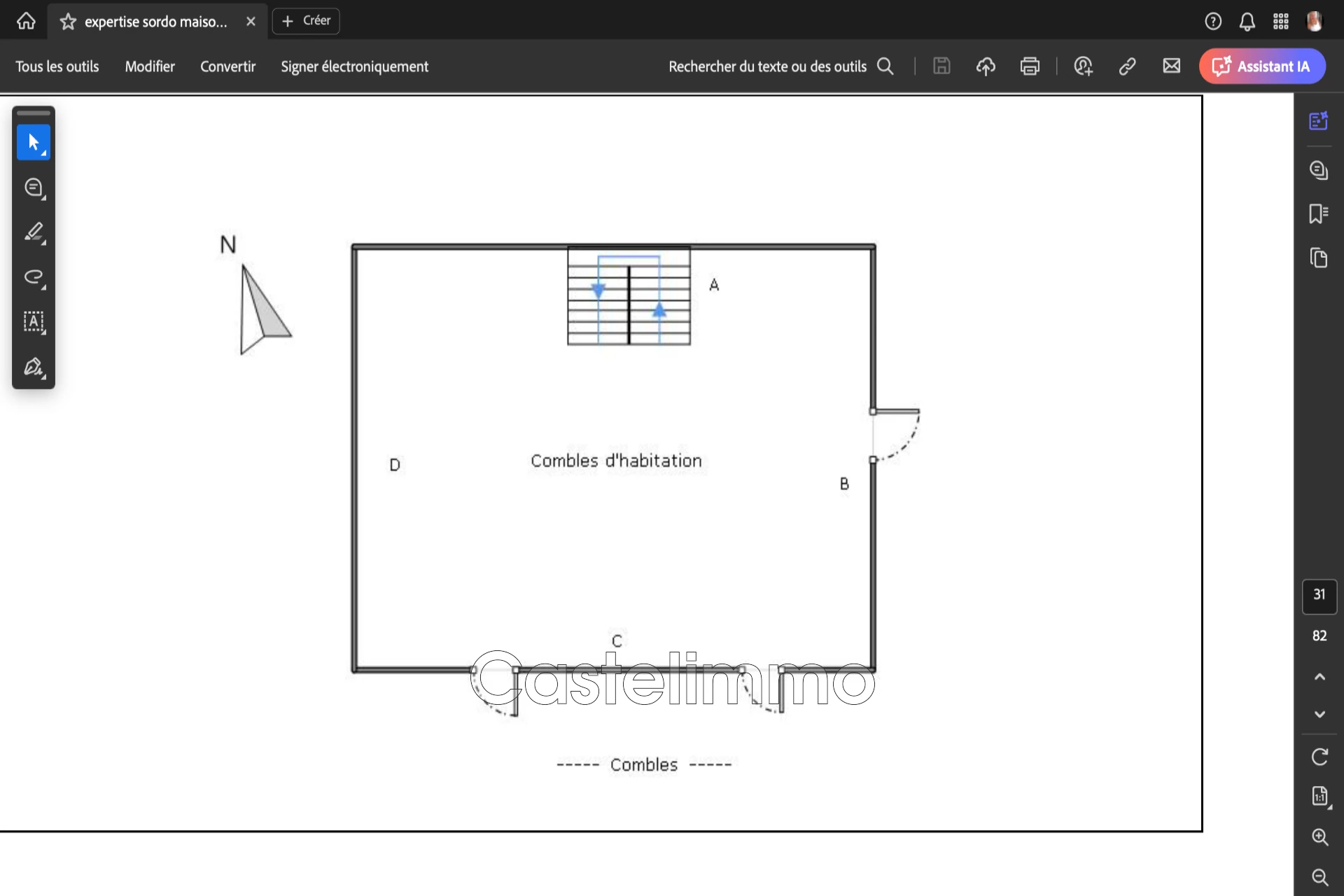1344x896 pixels.
Task: Click the total page count 82
Action: pos(1319,636)
